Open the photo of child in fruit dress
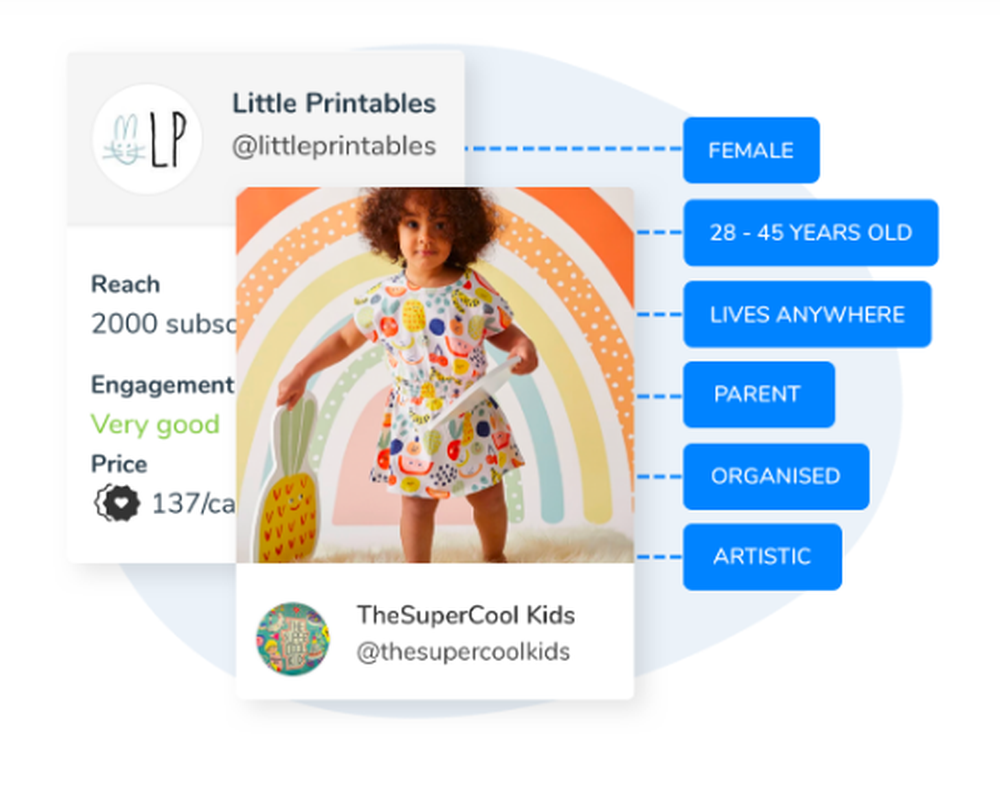The height and width of the screenshot is (787, 1000). tap(435, 375)
